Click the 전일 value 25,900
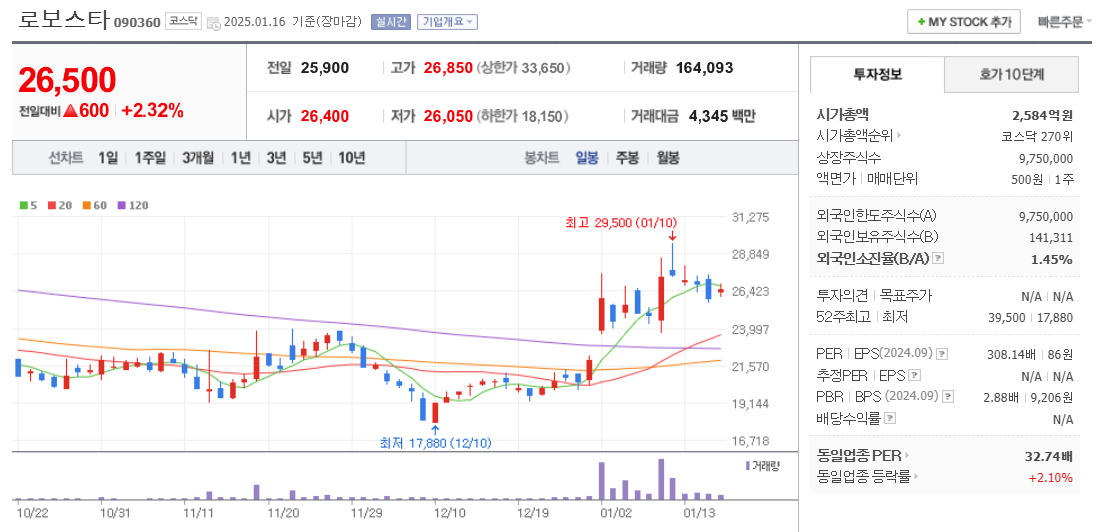1099x532 pixels. tap(325, 68)
